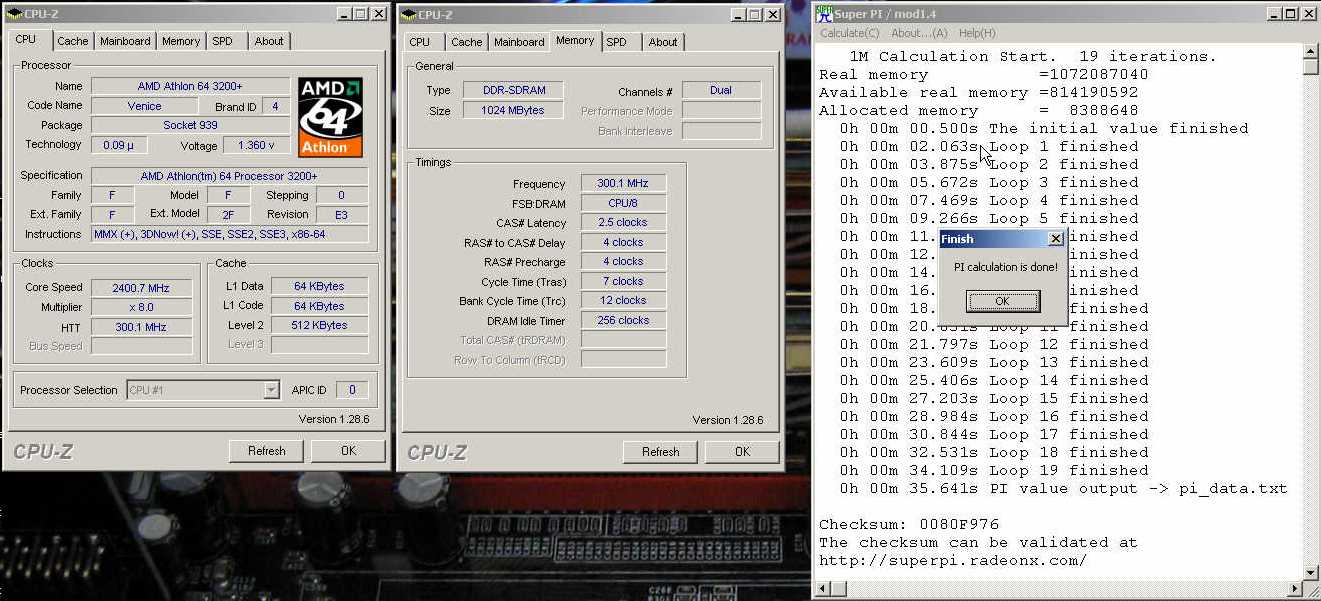
Task: Click the Level 2 cache value 512 KBytes
Action: [320, 325]
